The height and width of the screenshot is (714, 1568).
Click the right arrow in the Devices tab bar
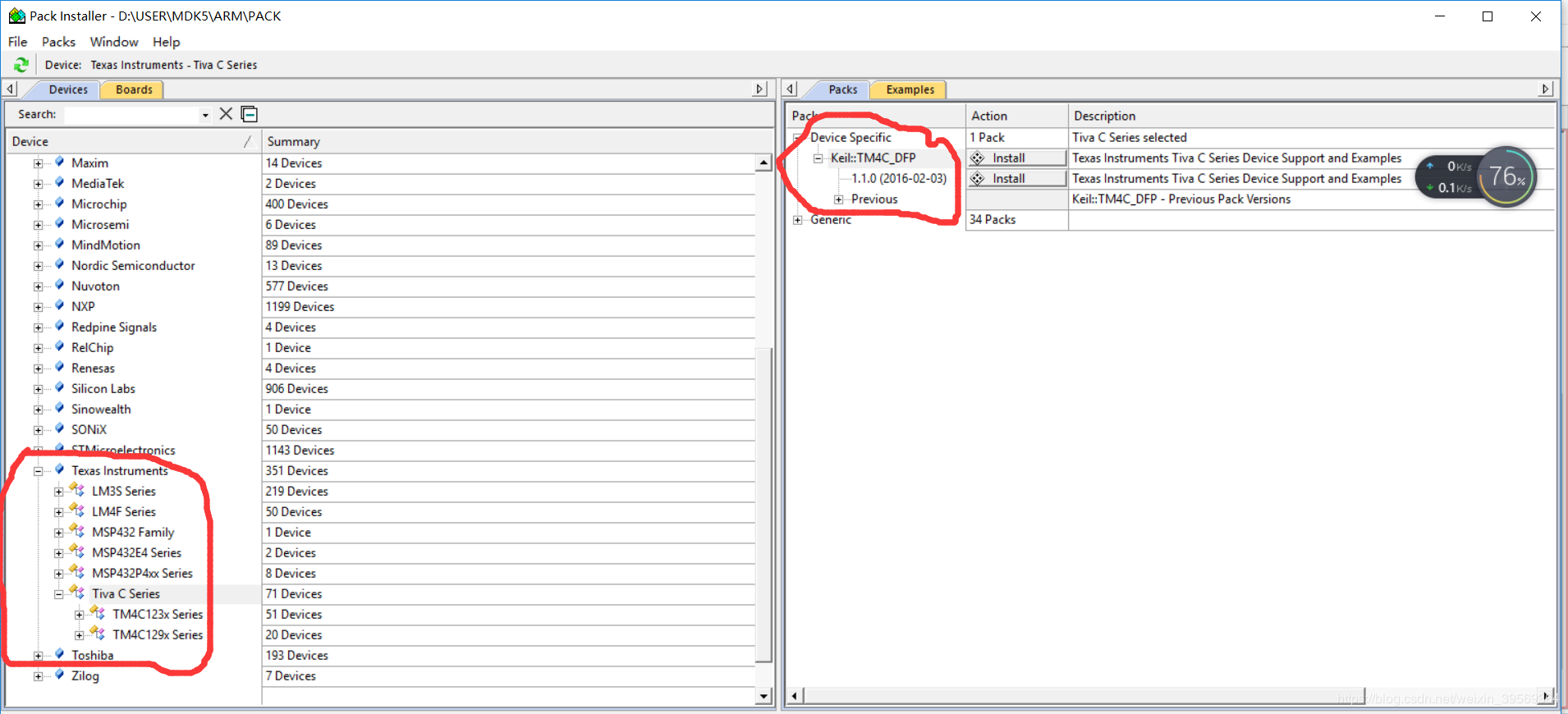coord(760,89)
